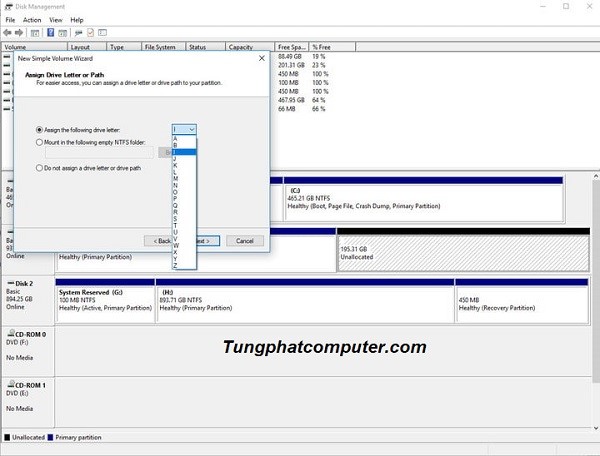Open Help via blue question-mark toolbar icon
The image size is (600, 456).
pos(51,33)
